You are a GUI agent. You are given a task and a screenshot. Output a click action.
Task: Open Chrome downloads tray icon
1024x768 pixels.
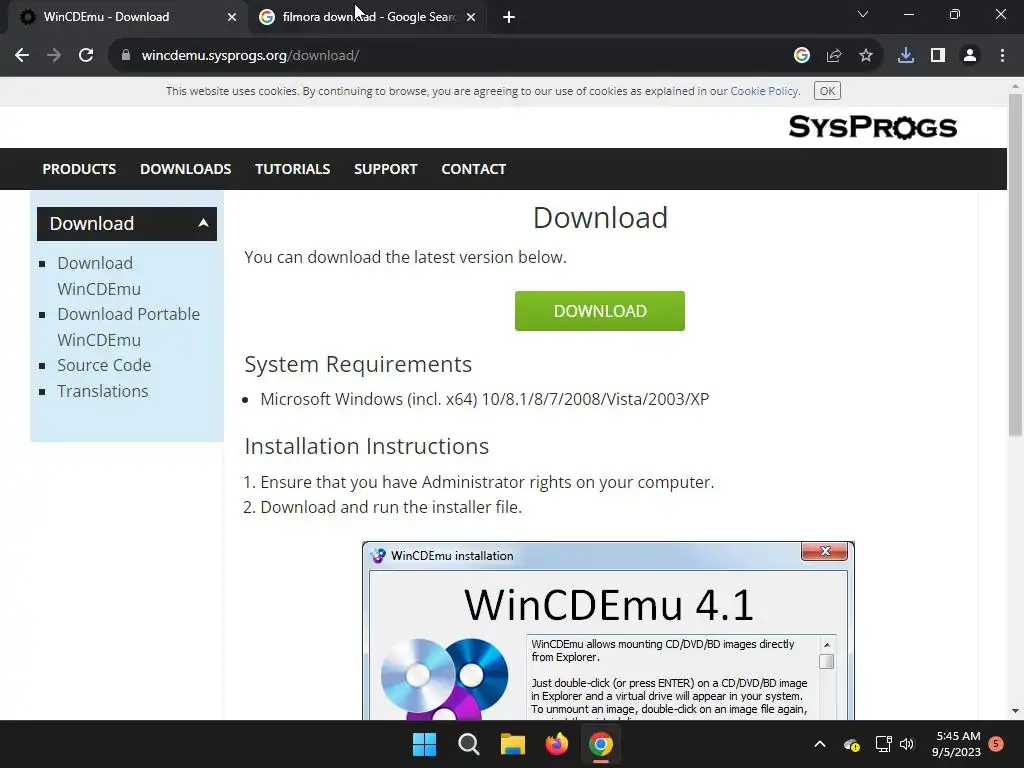[906, 56]
